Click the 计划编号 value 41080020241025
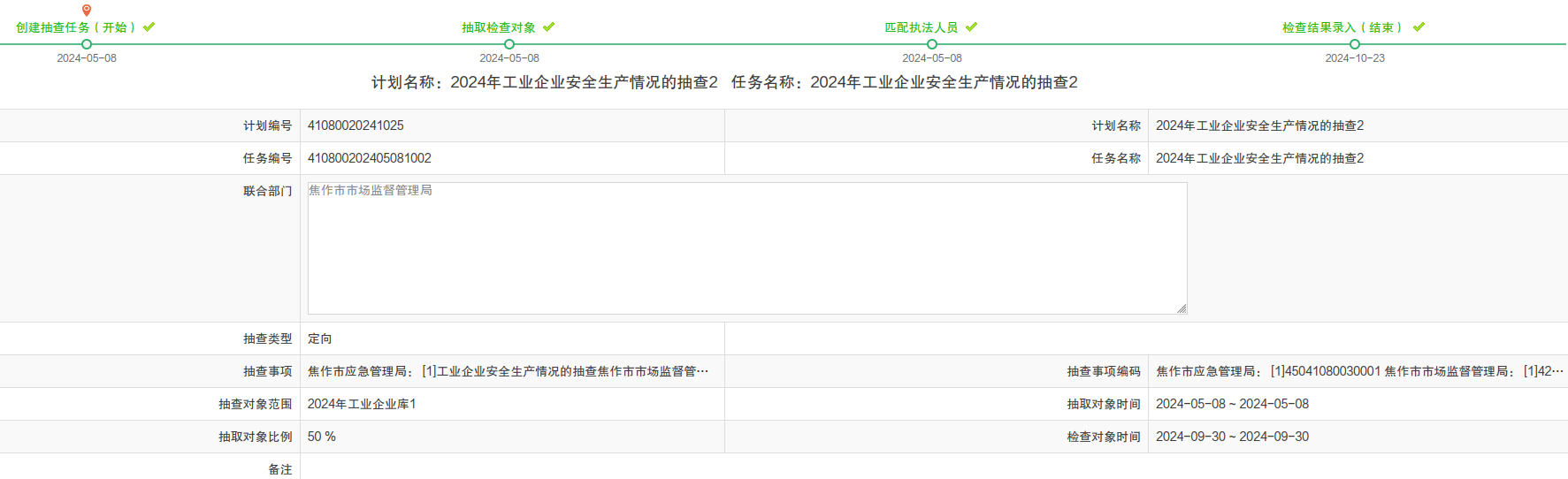1568x479 pixels. coord(356,125)
